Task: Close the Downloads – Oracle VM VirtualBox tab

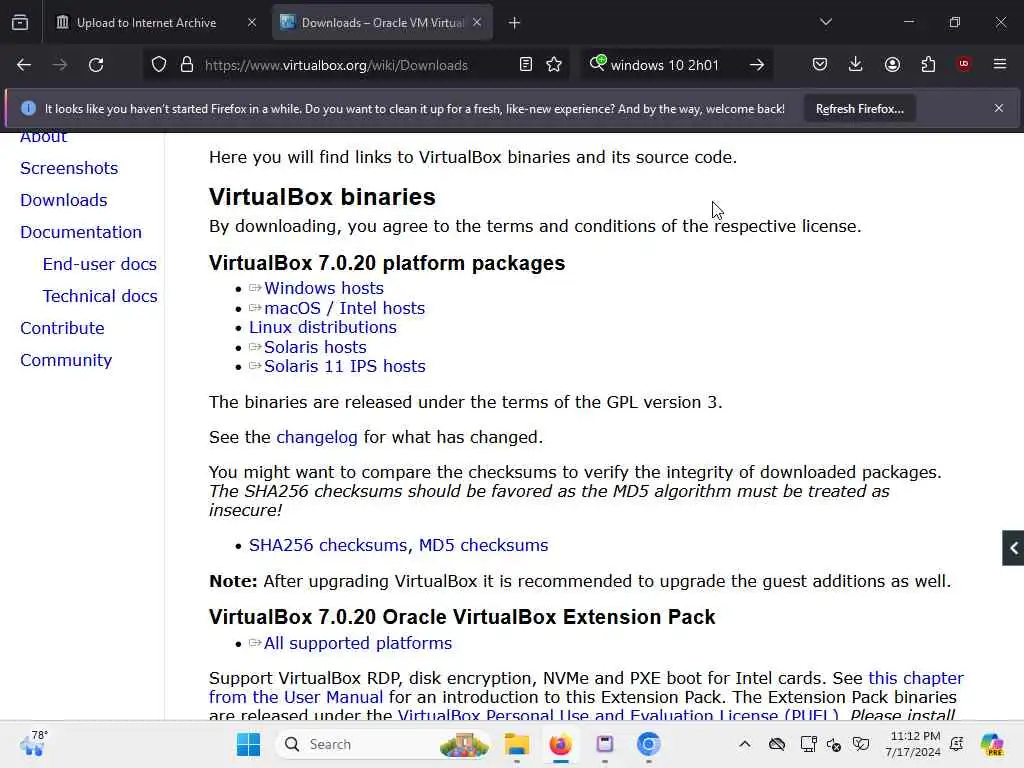Action: point(477,22)
